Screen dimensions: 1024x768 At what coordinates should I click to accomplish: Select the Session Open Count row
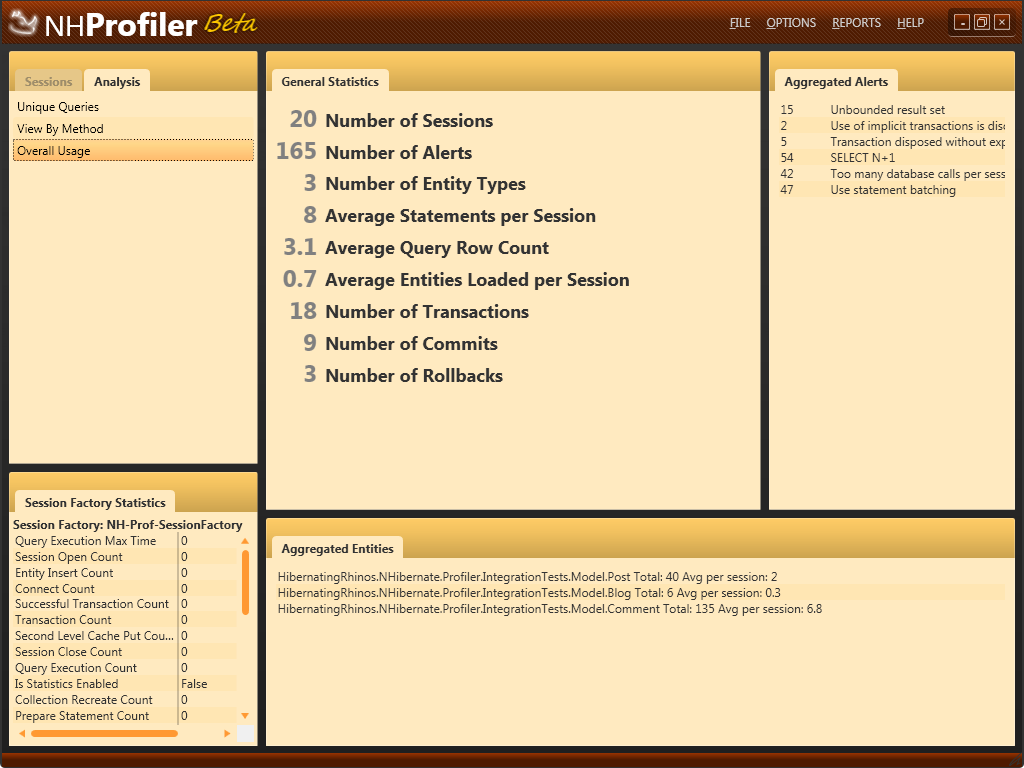[x=125, y=556]
